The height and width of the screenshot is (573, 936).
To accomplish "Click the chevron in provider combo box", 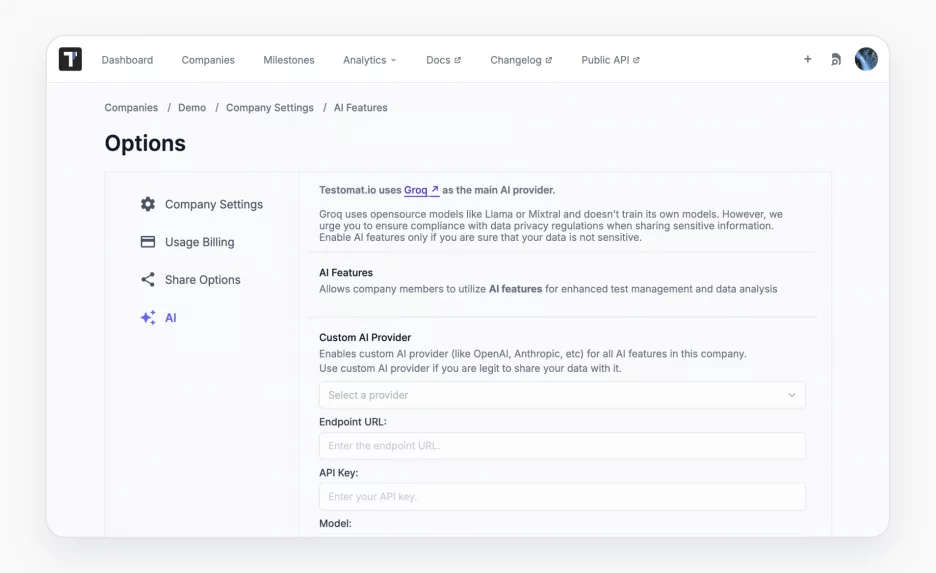I will click(x=792, y=395).
